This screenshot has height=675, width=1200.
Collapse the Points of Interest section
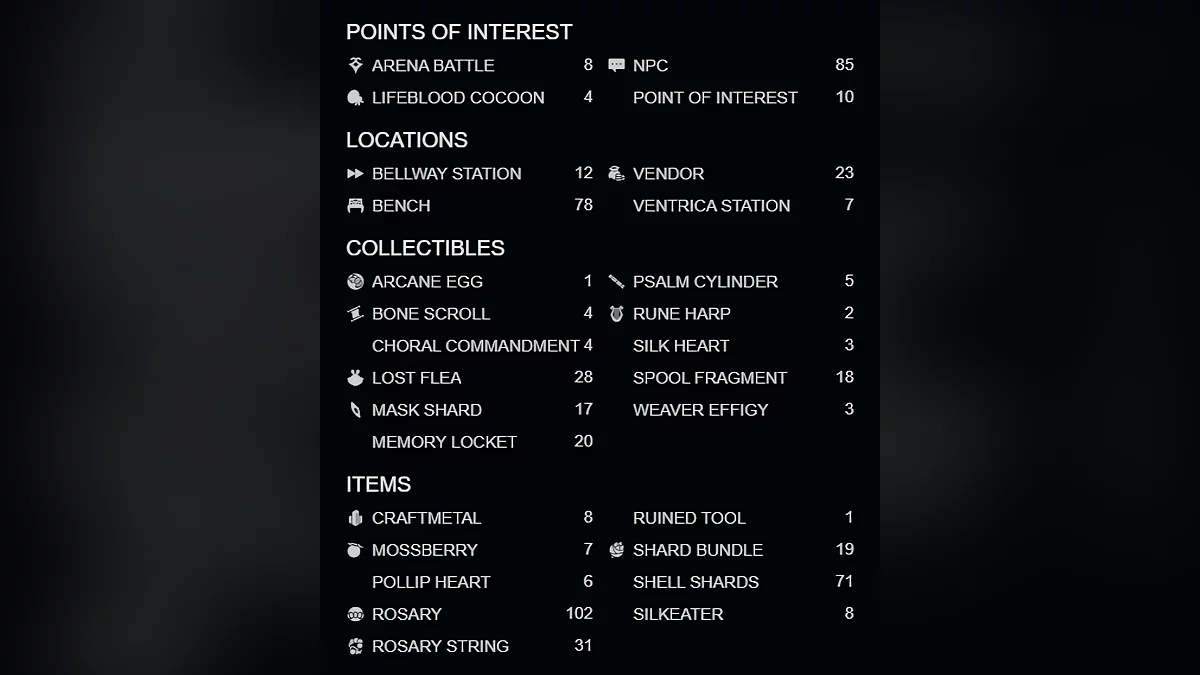click(459, 32)
